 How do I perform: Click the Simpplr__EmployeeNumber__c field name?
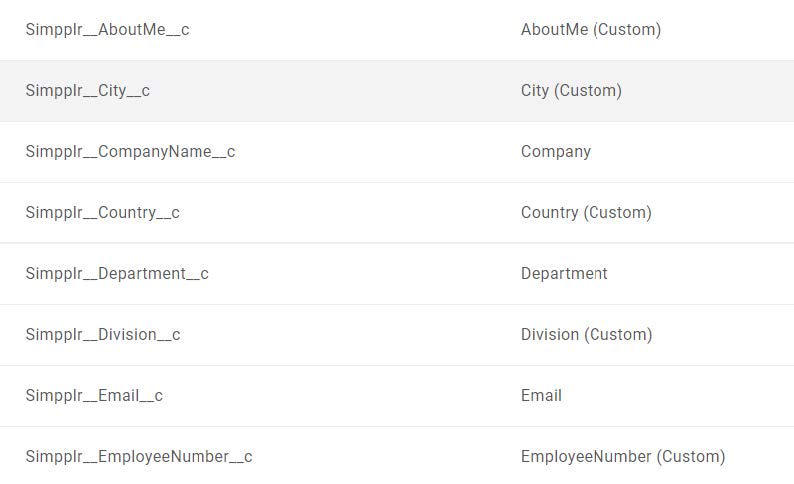pos(139,457)
